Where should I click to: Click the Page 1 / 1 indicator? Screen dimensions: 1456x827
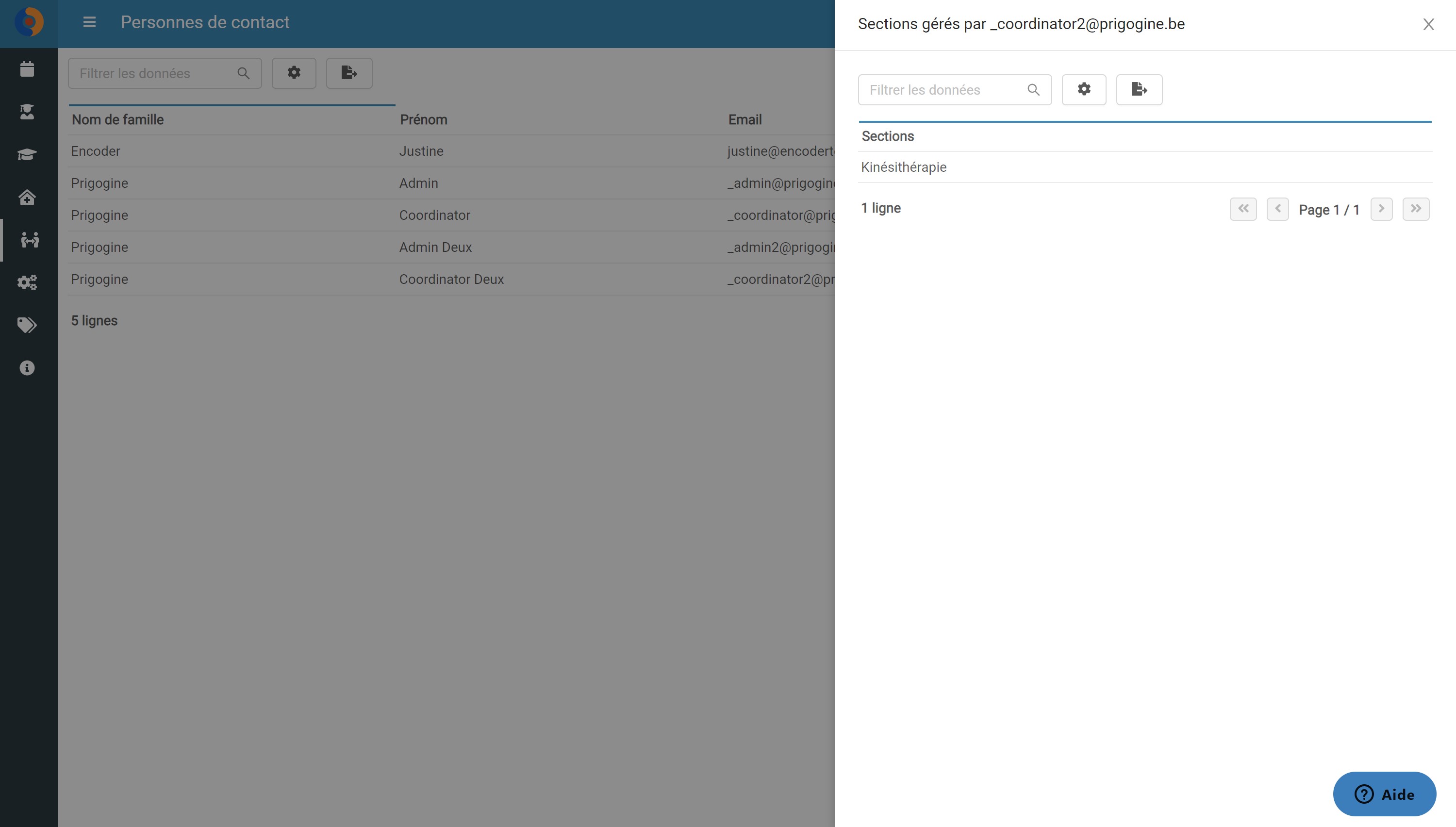(1328, 210)
